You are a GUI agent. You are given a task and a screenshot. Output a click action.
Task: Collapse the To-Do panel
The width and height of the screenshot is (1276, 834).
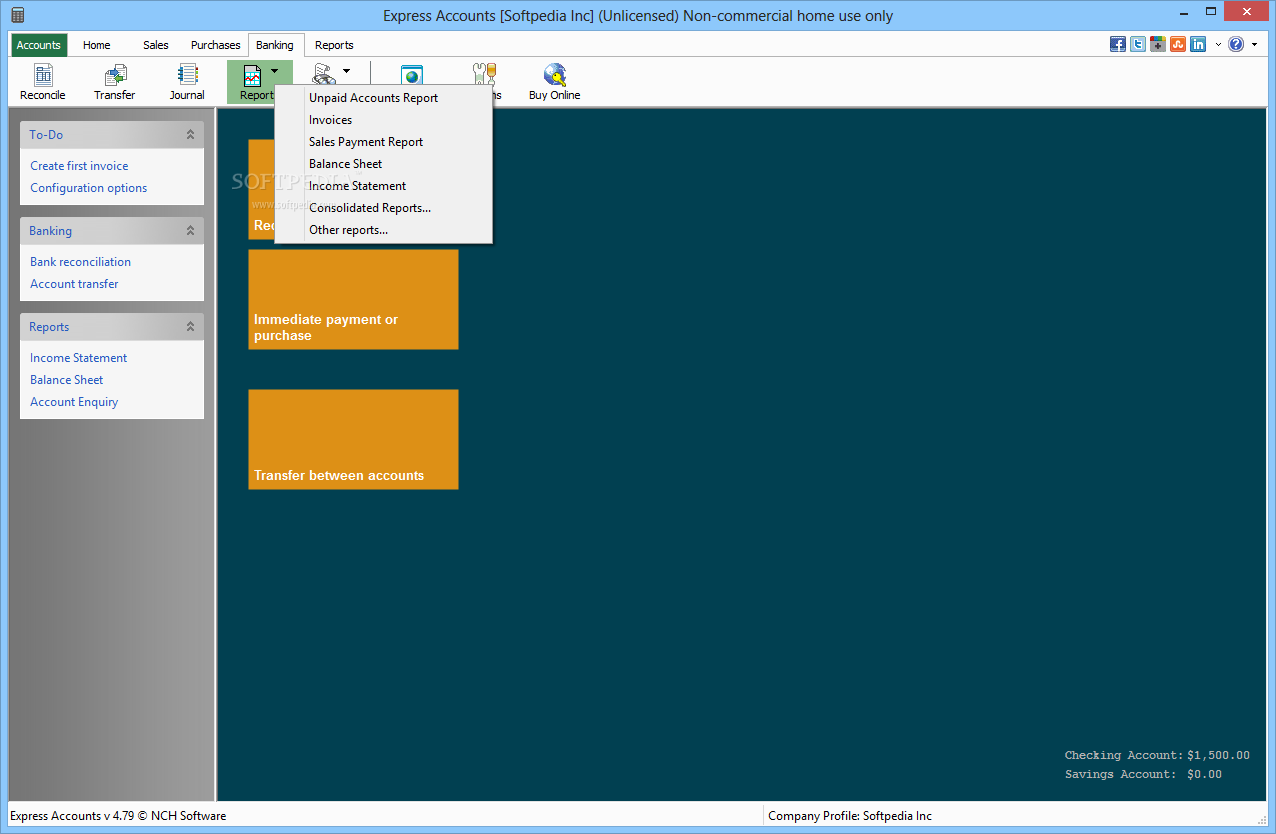190,134
